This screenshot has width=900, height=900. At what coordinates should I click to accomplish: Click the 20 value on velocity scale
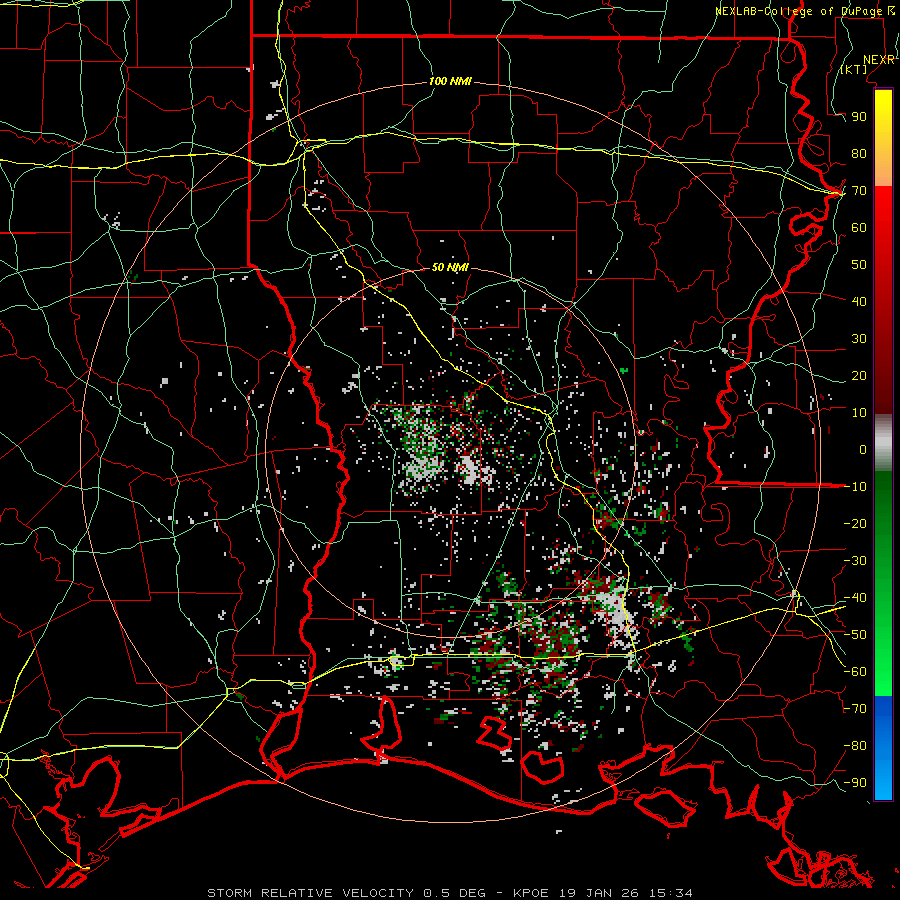tap(859, 375)
